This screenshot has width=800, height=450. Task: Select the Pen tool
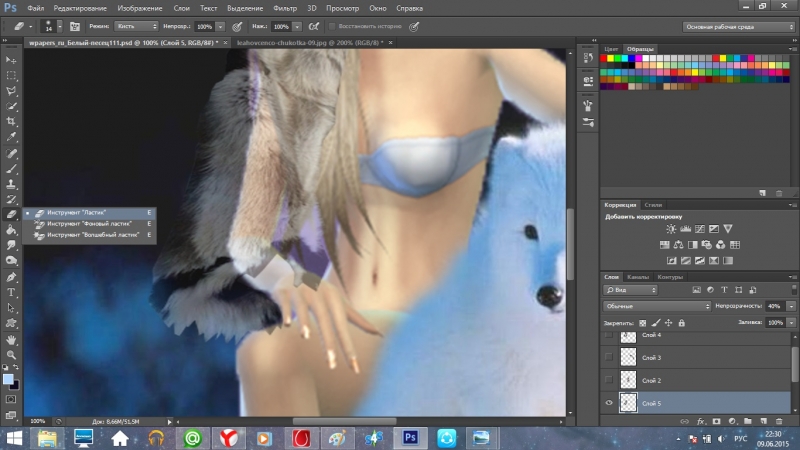coord(11,277)
